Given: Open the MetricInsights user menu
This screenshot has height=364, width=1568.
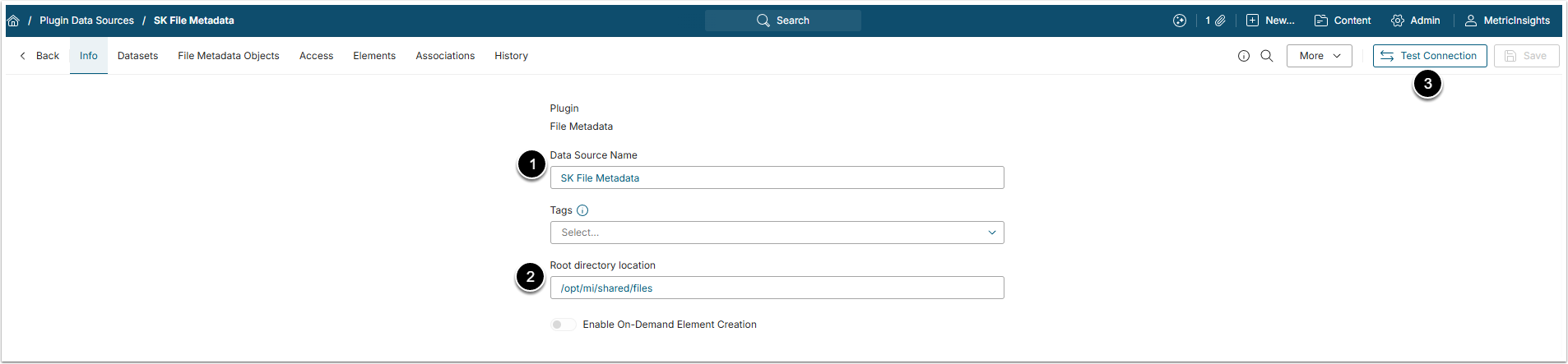Looking at the screenshot, I should click(1510, 21).
